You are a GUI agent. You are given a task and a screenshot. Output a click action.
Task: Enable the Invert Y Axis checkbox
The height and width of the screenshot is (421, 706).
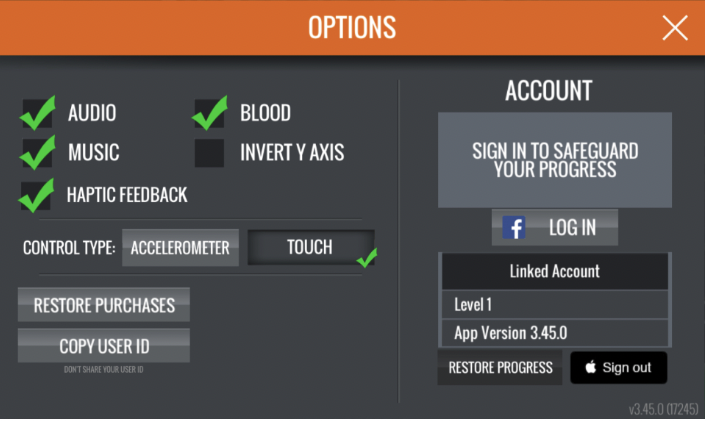coord(209,153)
